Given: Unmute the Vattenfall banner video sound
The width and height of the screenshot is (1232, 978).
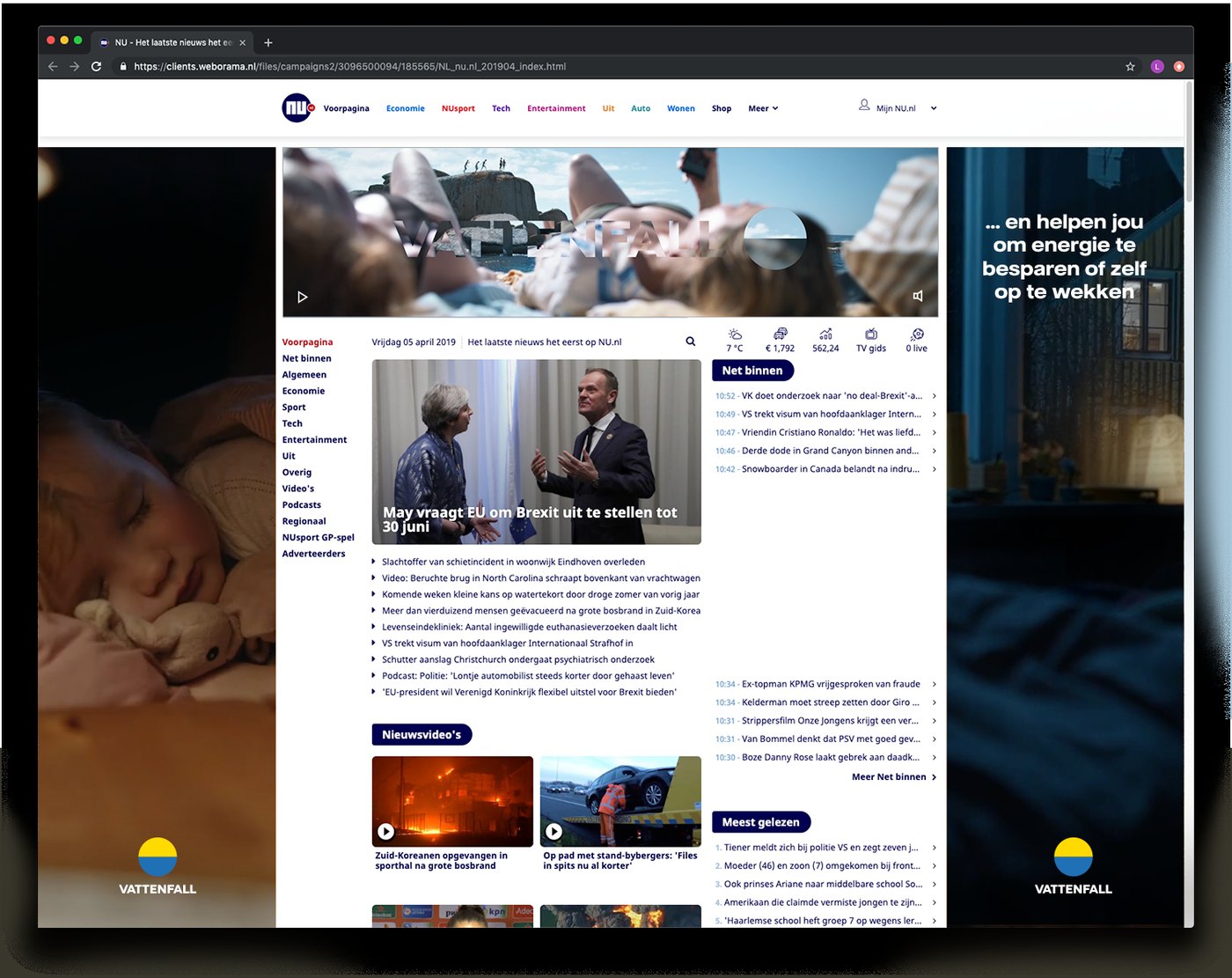Looking at the screenshot, I should click(x=918, y=297).
